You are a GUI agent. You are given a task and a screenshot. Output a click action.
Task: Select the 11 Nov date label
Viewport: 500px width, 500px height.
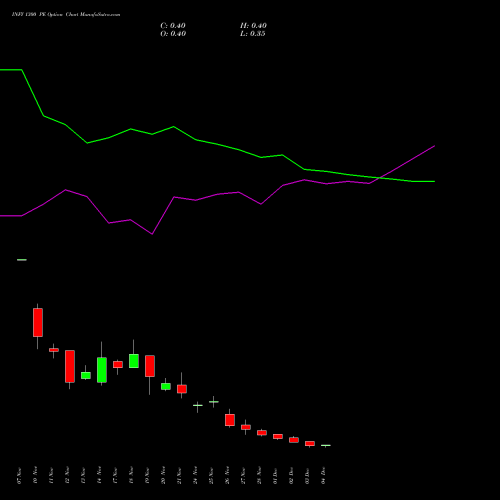51,476
